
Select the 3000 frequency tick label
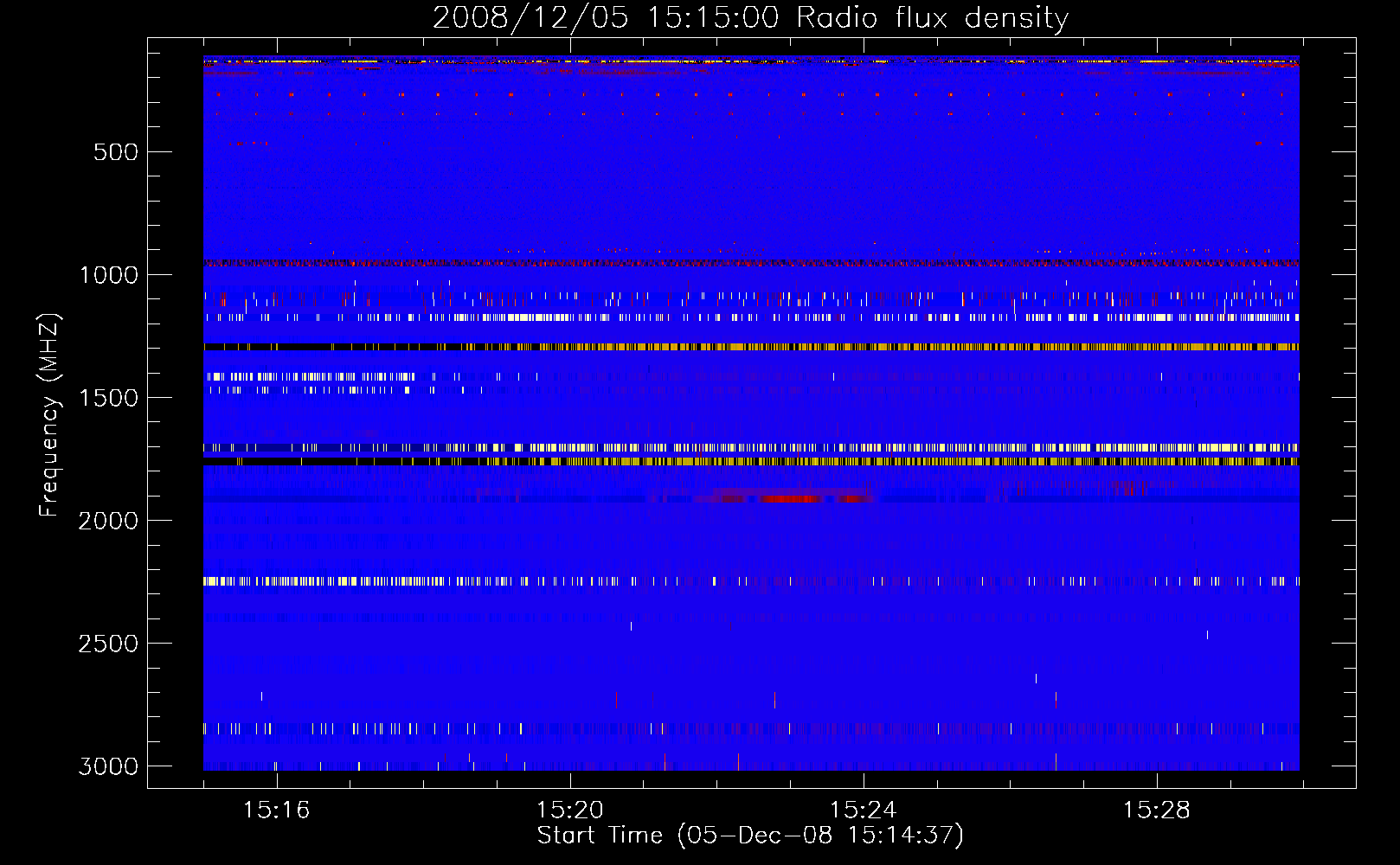point(108,766)
